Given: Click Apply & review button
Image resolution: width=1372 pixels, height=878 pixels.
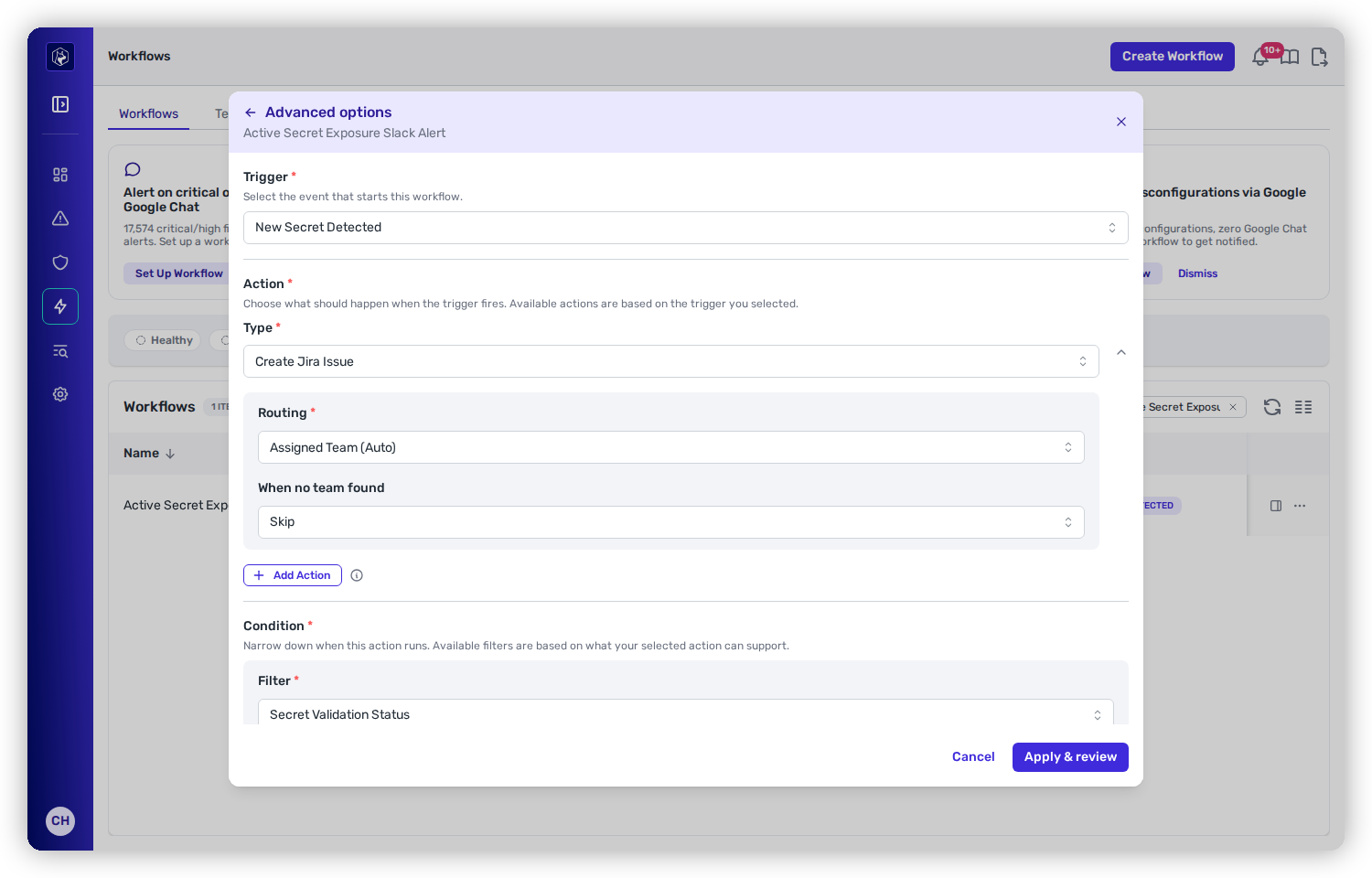Looking at the screenshot, I should click(x=1070, y=757).
